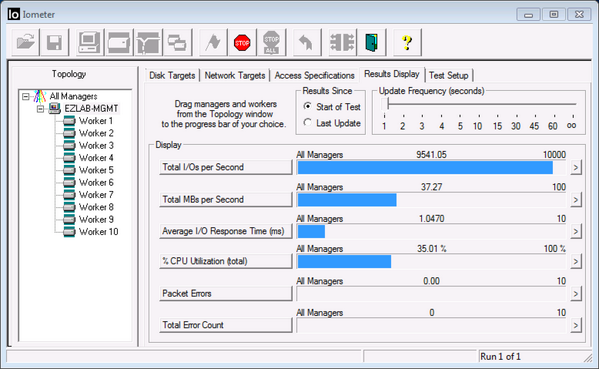The image size is (599, 369).
Task: Open the Test Setup tab
Action: [x=449, y=75]
